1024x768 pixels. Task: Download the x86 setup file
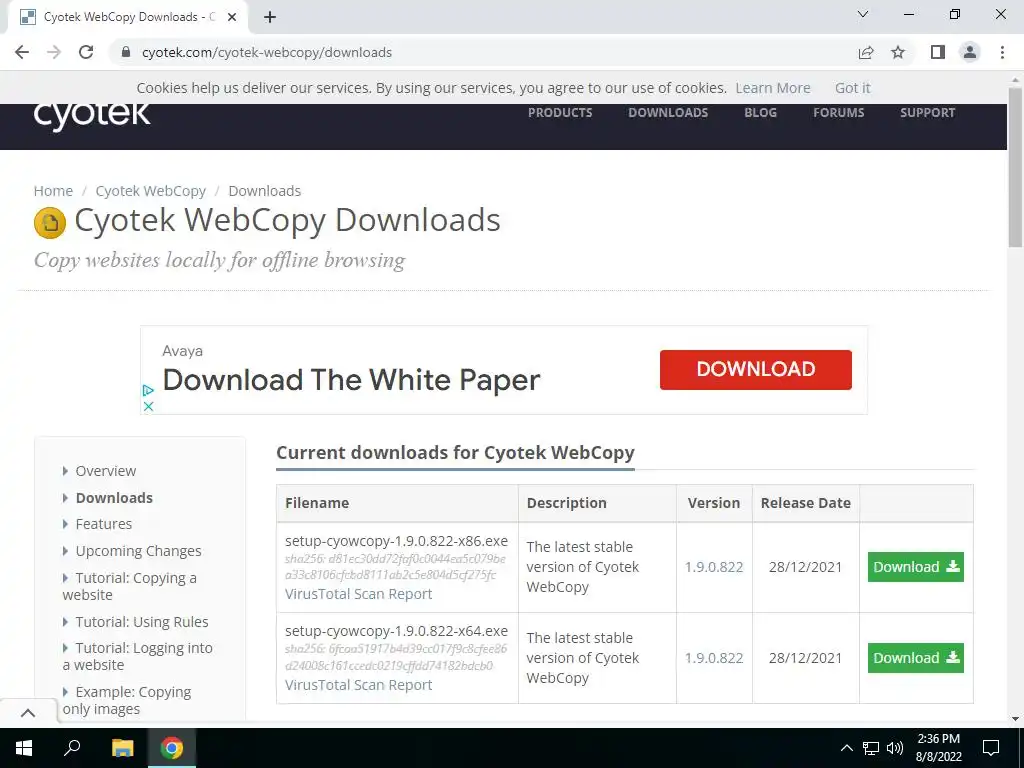point(916,567)
